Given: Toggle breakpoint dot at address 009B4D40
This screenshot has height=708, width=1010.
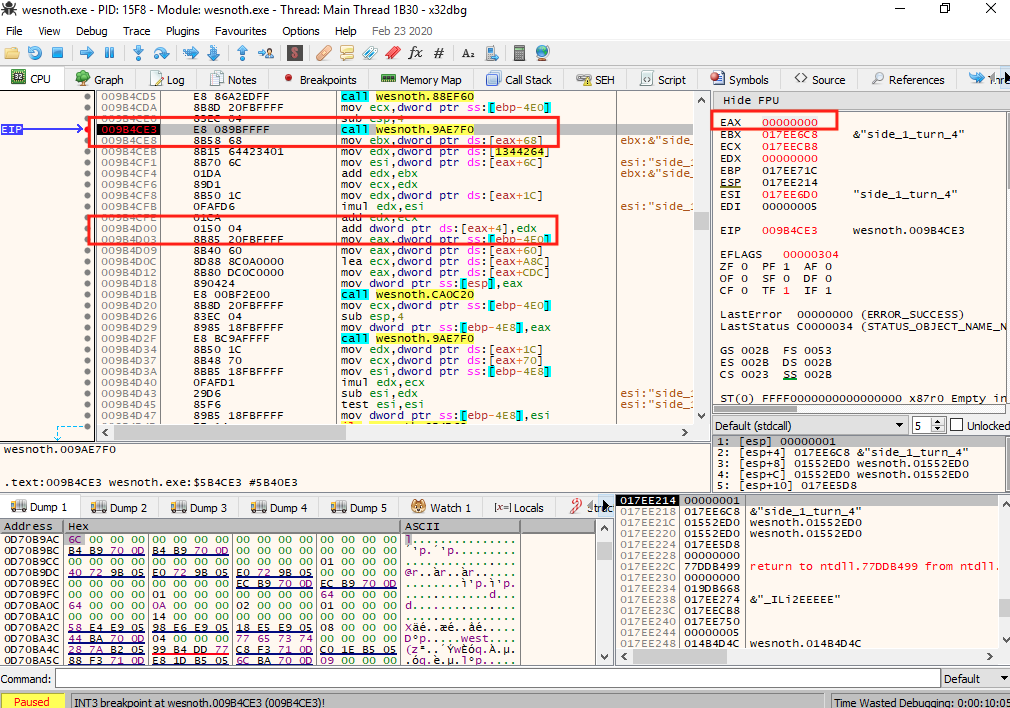Looking at the screenshot, I should coord(88,383).
